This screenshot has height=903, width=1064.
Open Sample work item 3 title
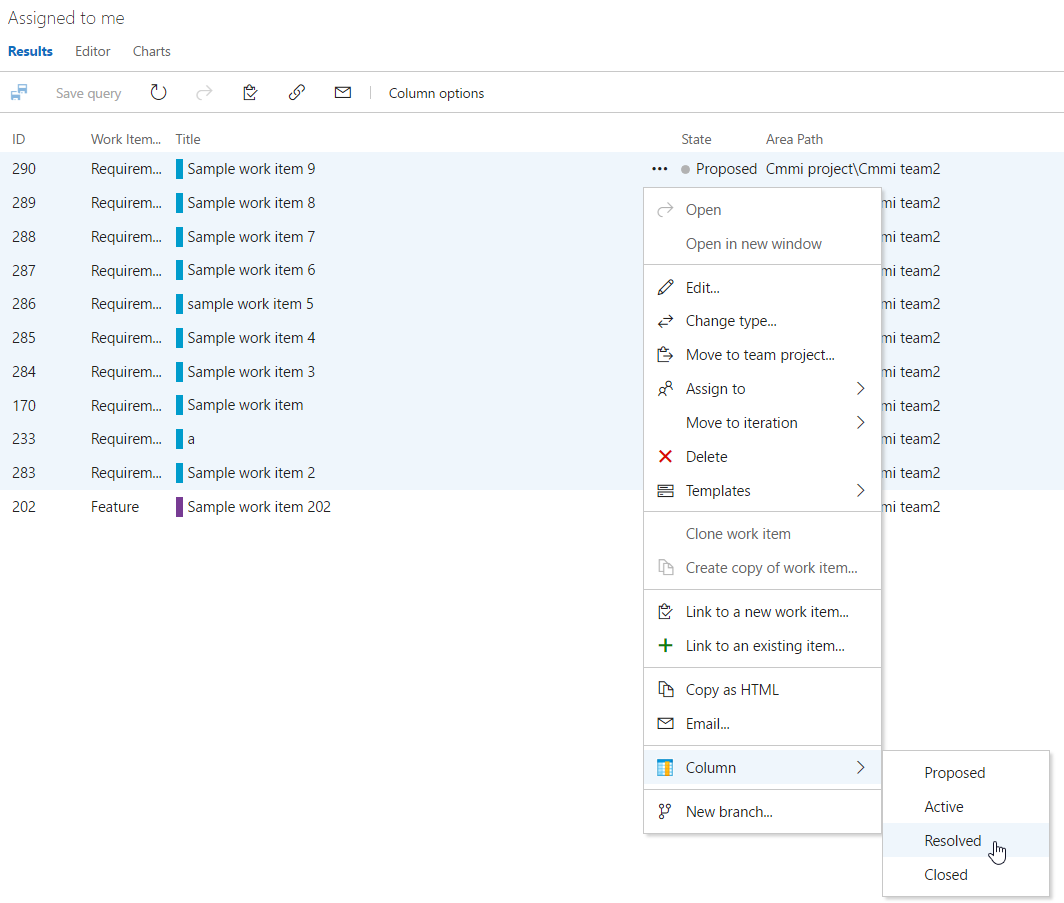(x=251, y=372)
